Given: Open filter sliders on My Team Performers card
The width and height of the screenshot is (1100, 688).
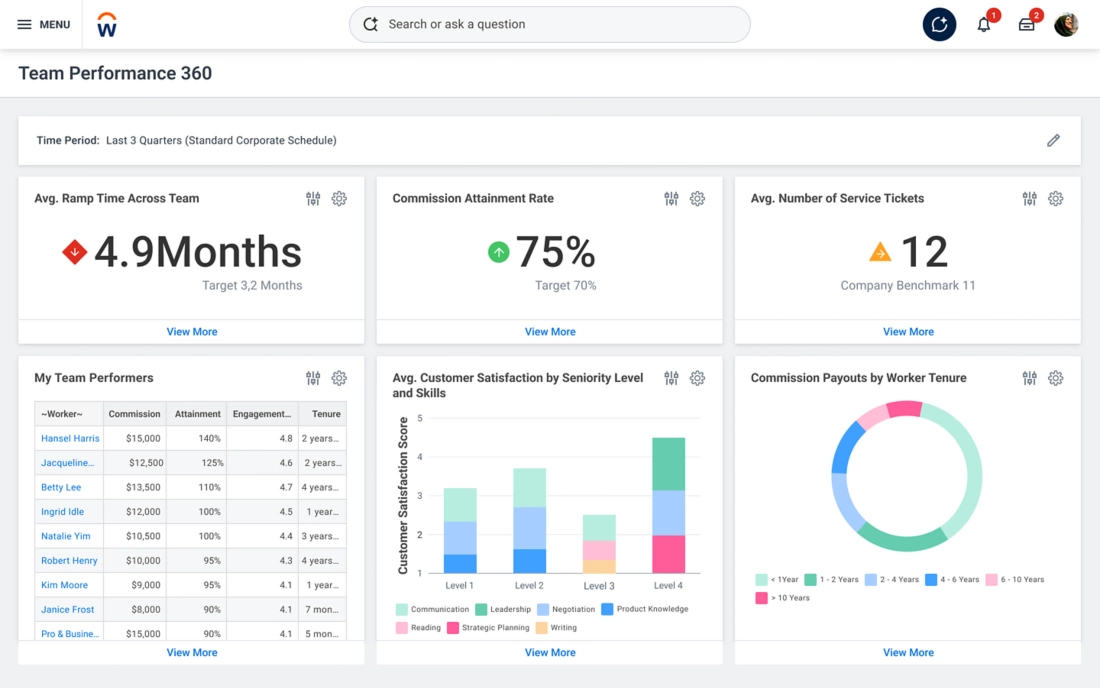Looking at the screenshot, I should (x=313, y=378).
